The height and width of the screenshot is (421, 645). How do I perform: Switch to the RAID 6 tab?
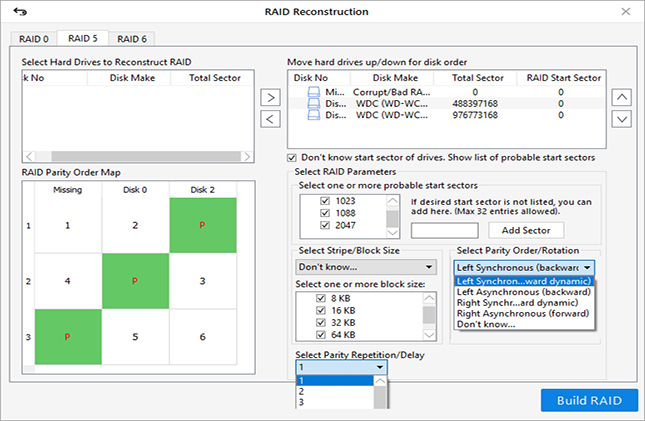coord(129,39)
